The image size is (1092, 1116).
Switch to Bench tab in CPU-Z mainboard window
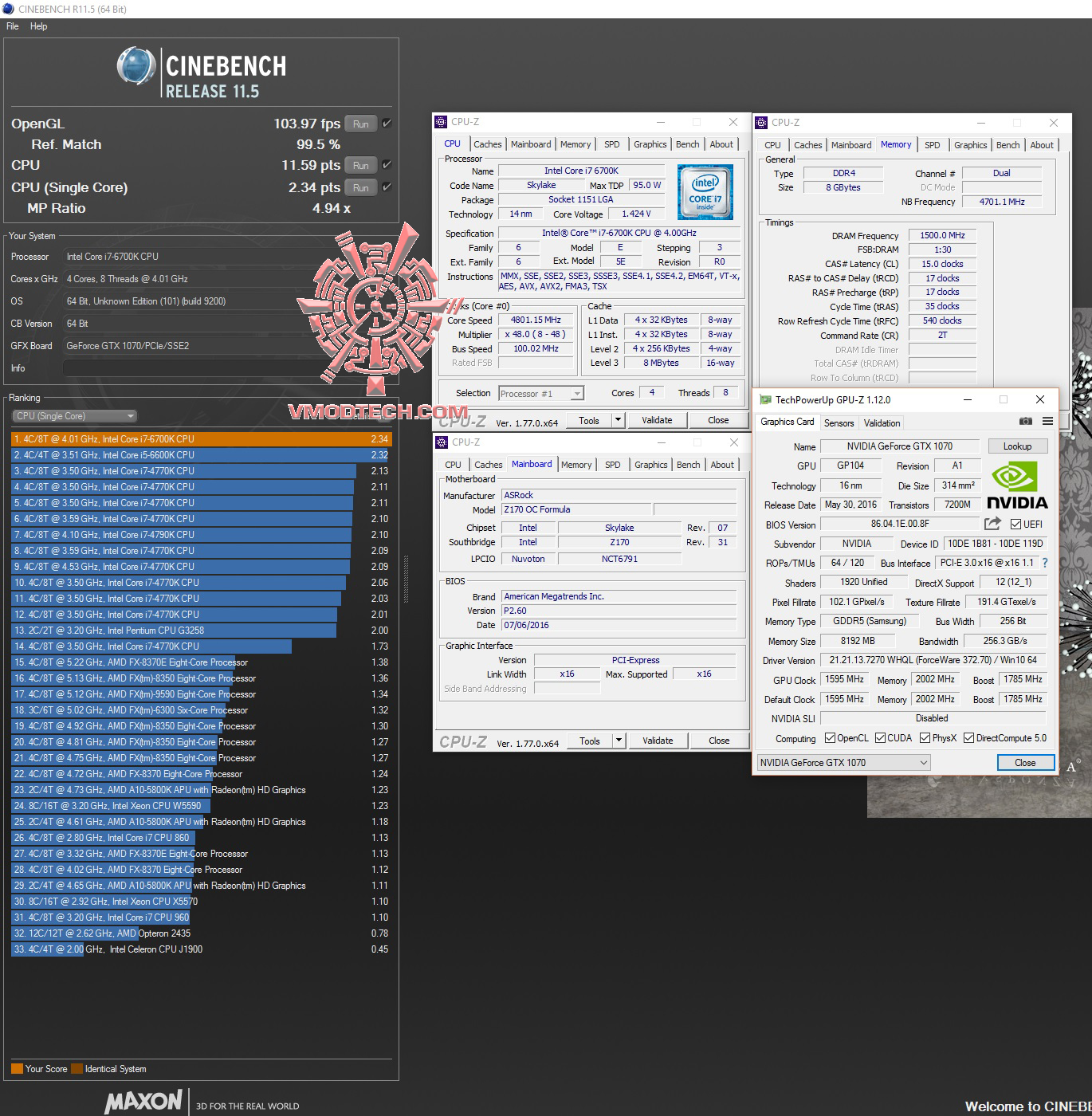[x=689, y=465]
